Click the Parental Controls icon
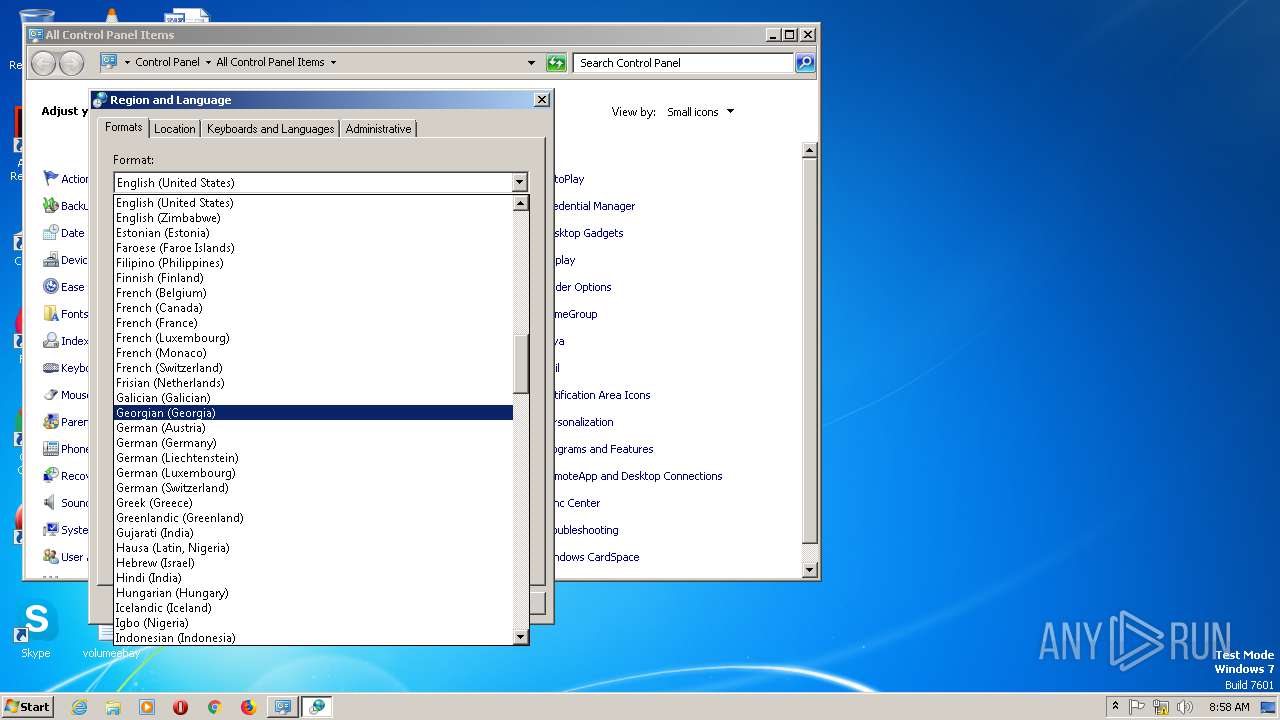 pos(51,421)
